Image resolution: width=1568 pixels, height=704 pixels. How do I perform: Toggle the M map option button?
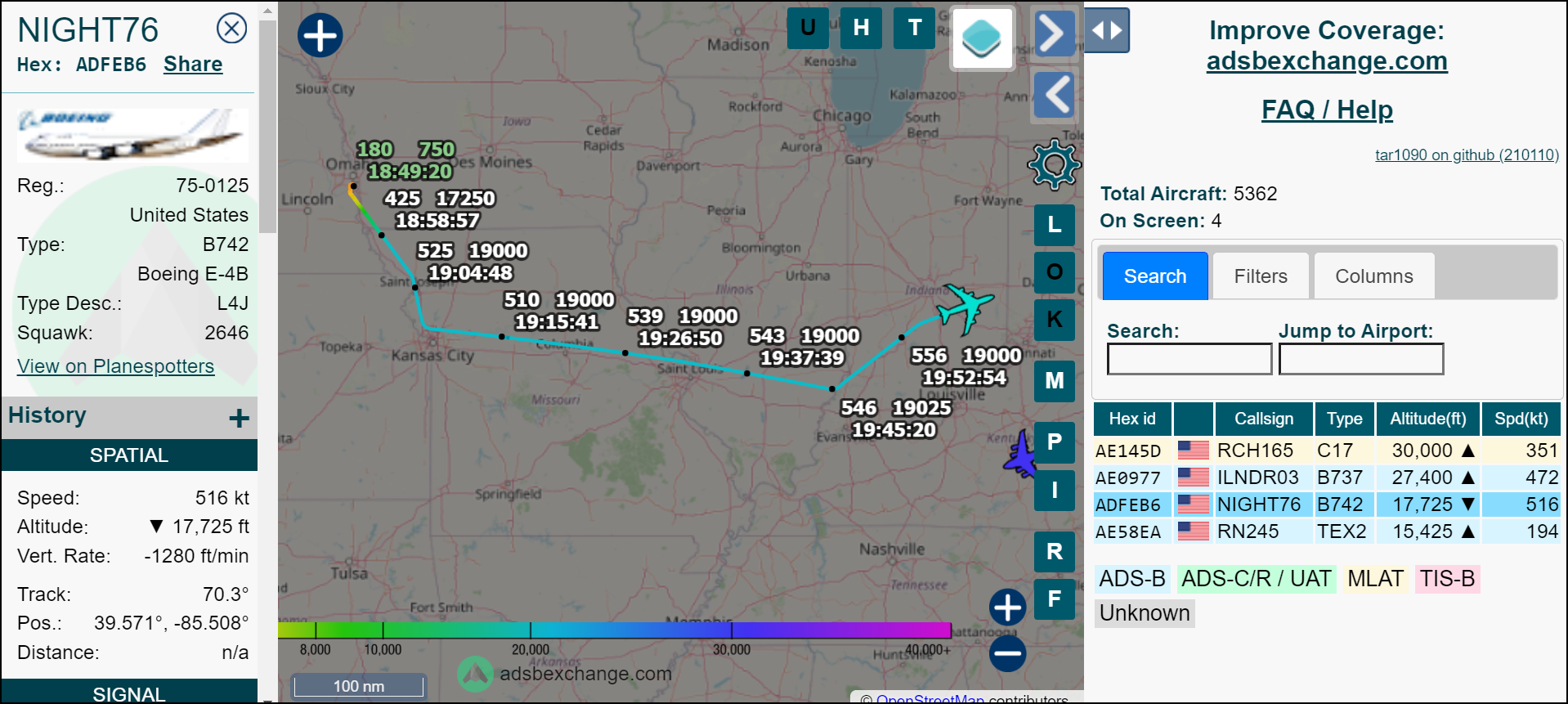(x=1055, y=381)
